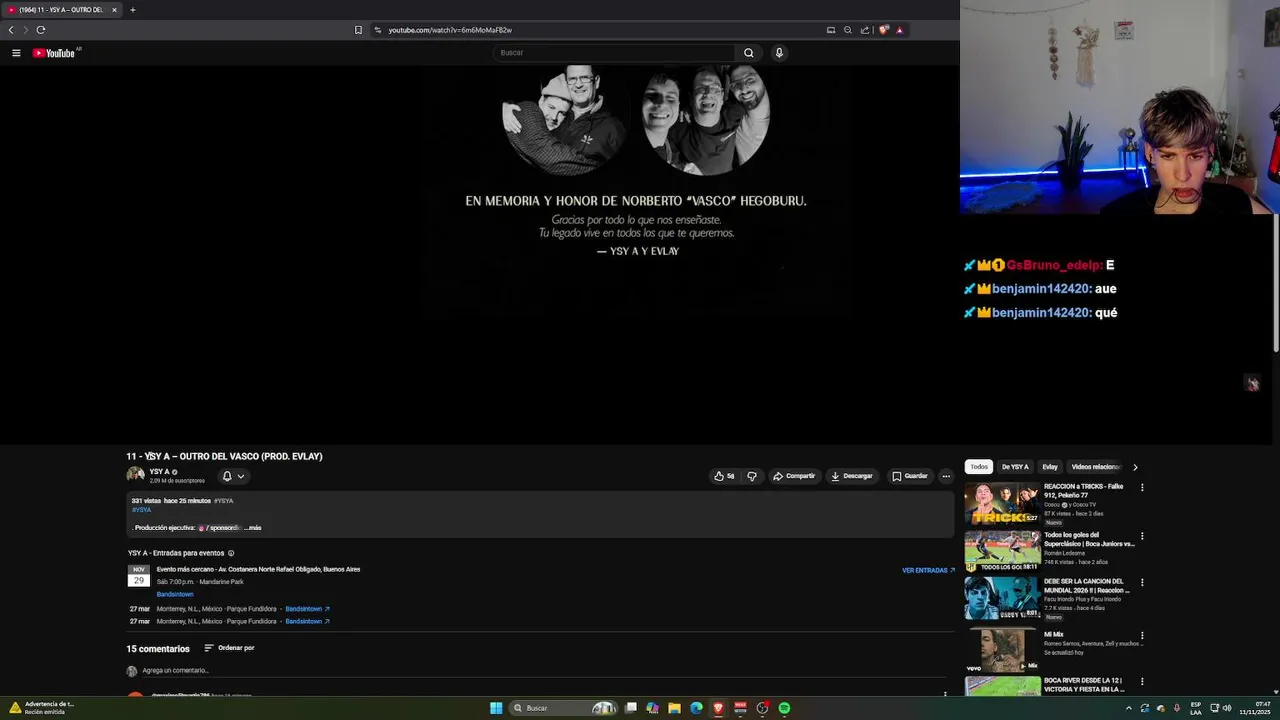1280x720 pixels.
Task: Click the #YSYA hashtag link
Action: [x=141, y=510]
